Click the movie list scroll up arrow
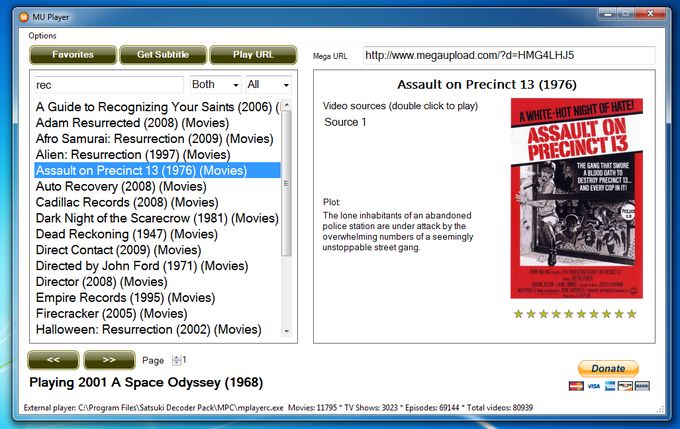Screen dimensions: 680x429 [x=286, y=105]
